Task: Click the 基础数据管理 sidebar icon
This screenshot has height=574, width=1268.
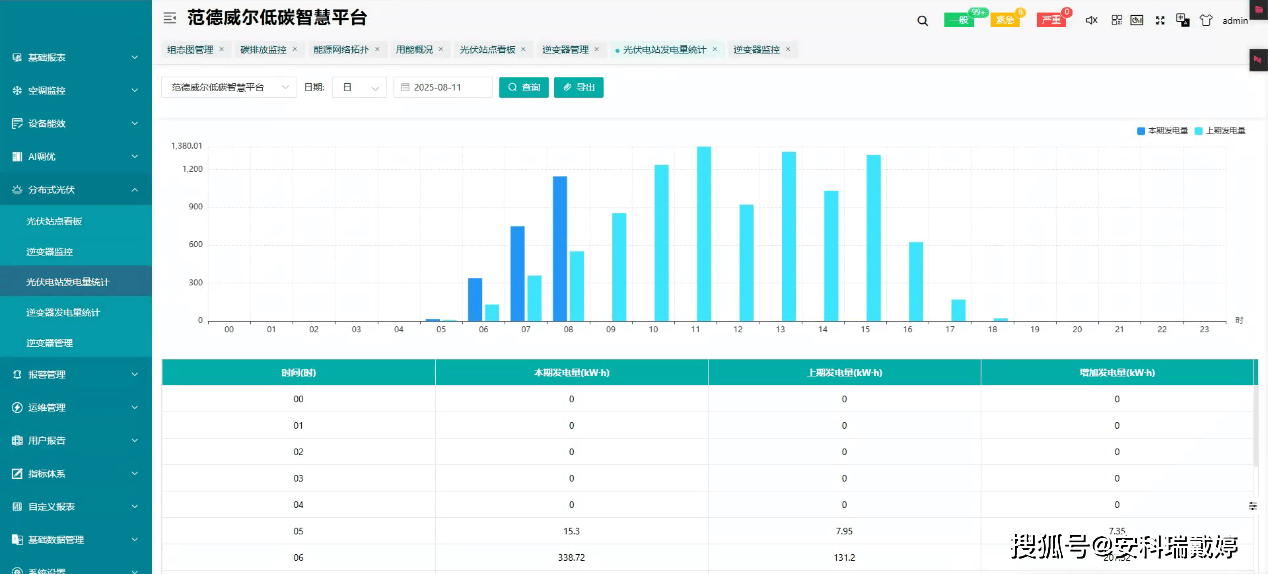Action: (17, 539)
